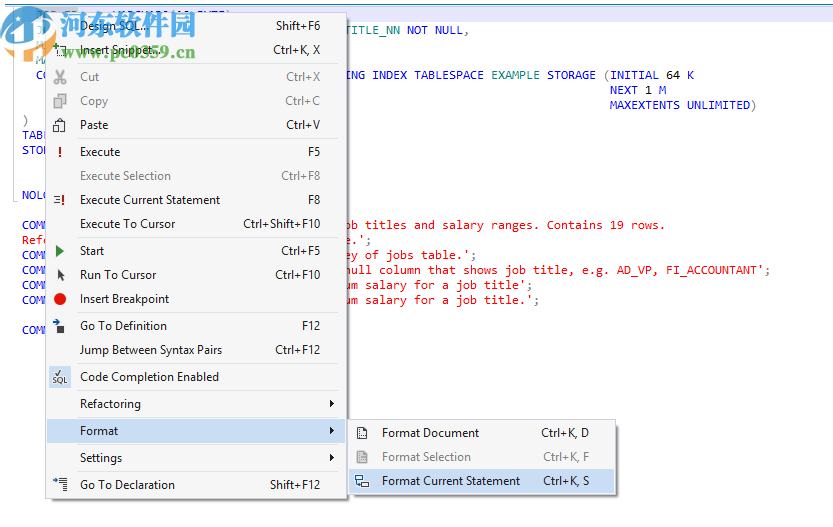Choose Cut from the context menu
The image size is (833, 527).
[196, 77]
